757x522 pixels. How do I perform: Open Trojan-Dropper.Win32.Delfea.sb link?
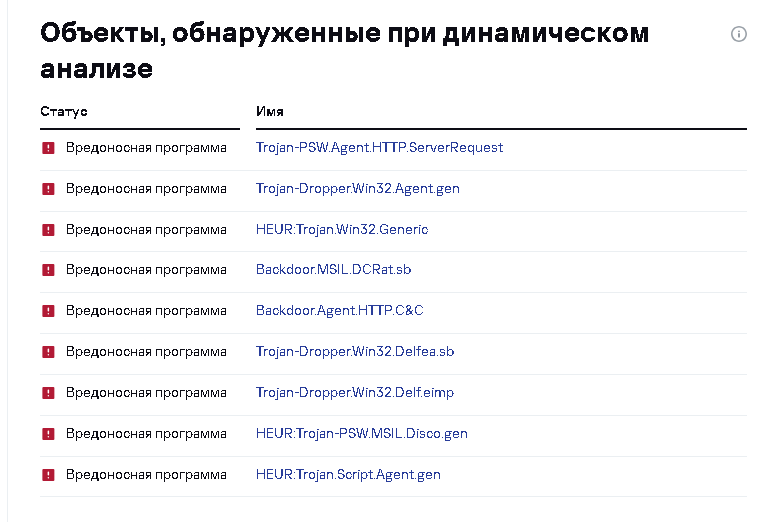355,352
